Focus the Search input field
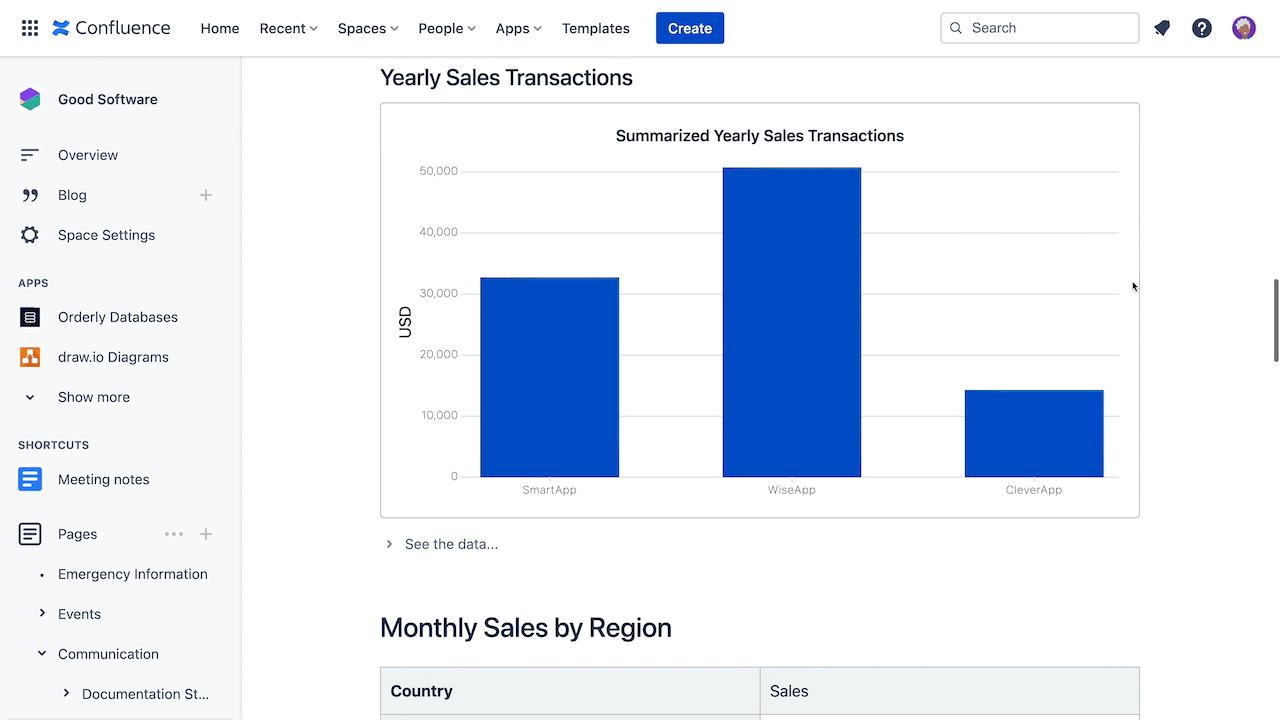The width and height of the screenshot is (1280, 720). pyautogui.click(x=1040, y=28)
